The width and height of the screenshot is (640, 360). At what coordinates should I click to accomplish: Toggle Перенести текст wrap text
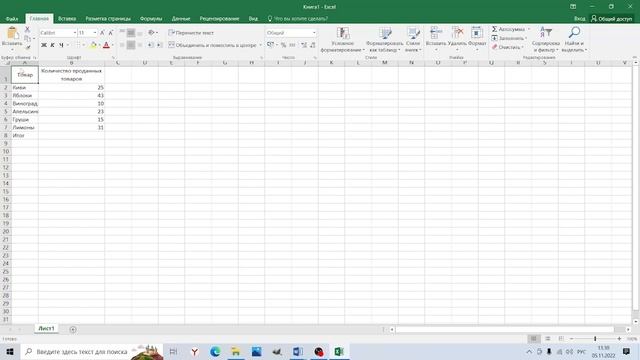(191, 33)
